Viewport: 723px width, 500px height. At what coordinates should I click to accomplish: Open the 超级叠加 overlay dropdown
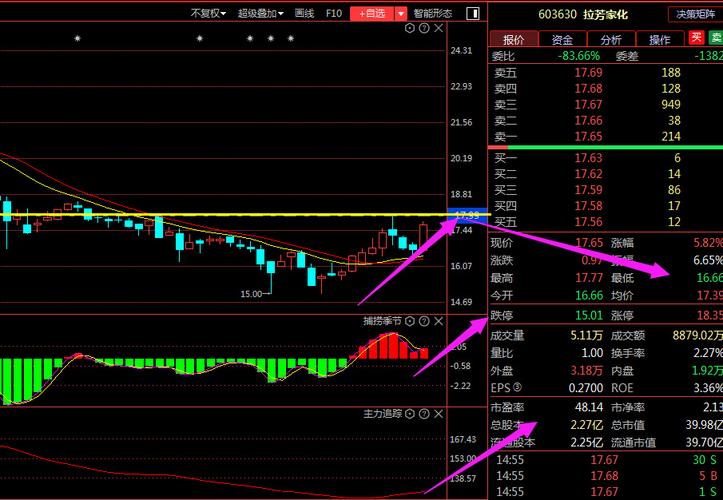[x=261, y=13]
